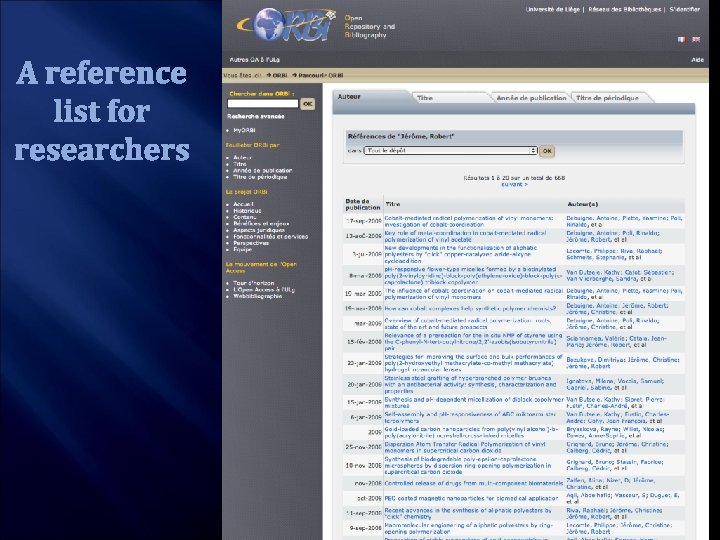This screenshot has width=720, height=540.
Task: Open the Equipe sidebar link
Action: pos(242,249)
